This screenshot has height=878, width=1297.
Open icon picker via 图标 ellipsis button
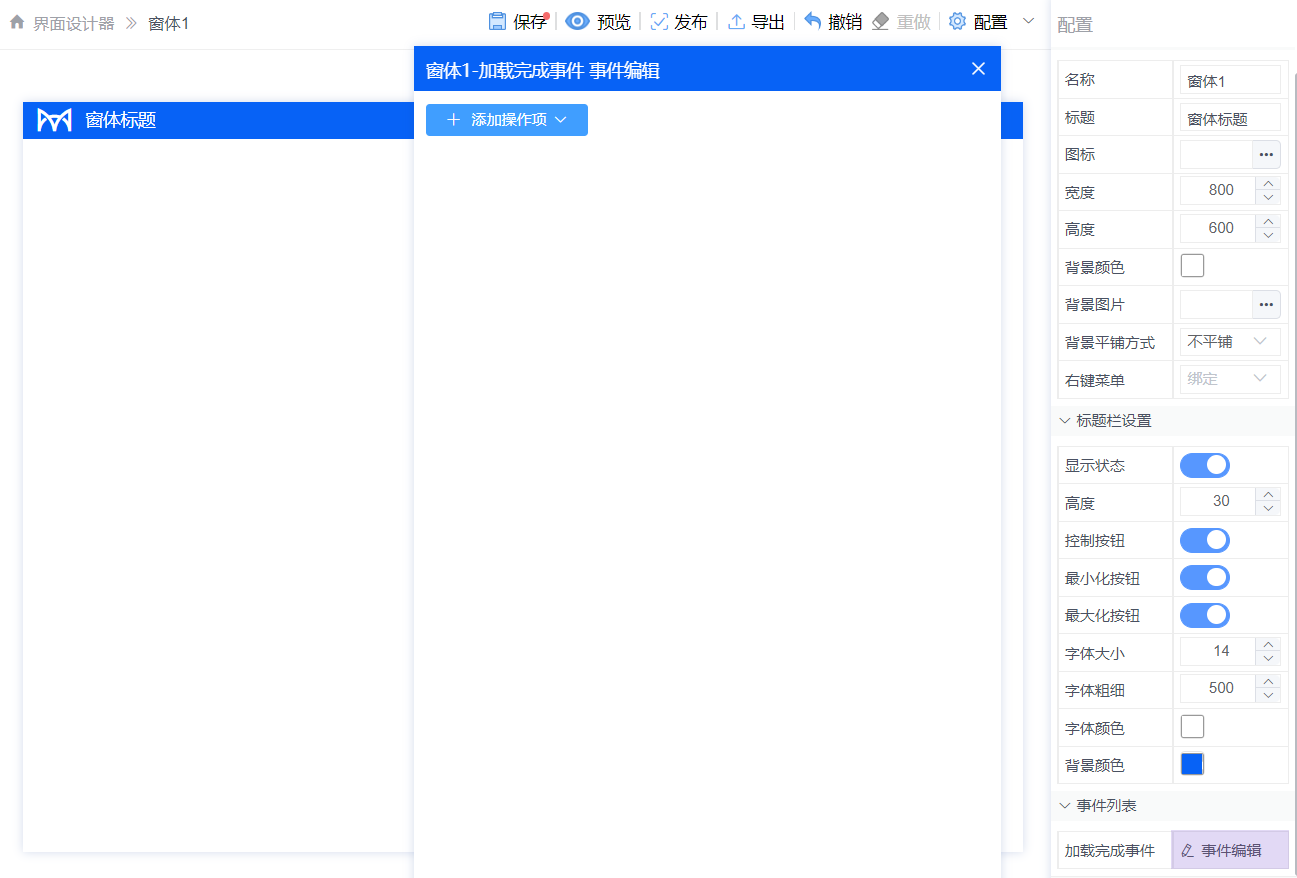[1266, 154]
